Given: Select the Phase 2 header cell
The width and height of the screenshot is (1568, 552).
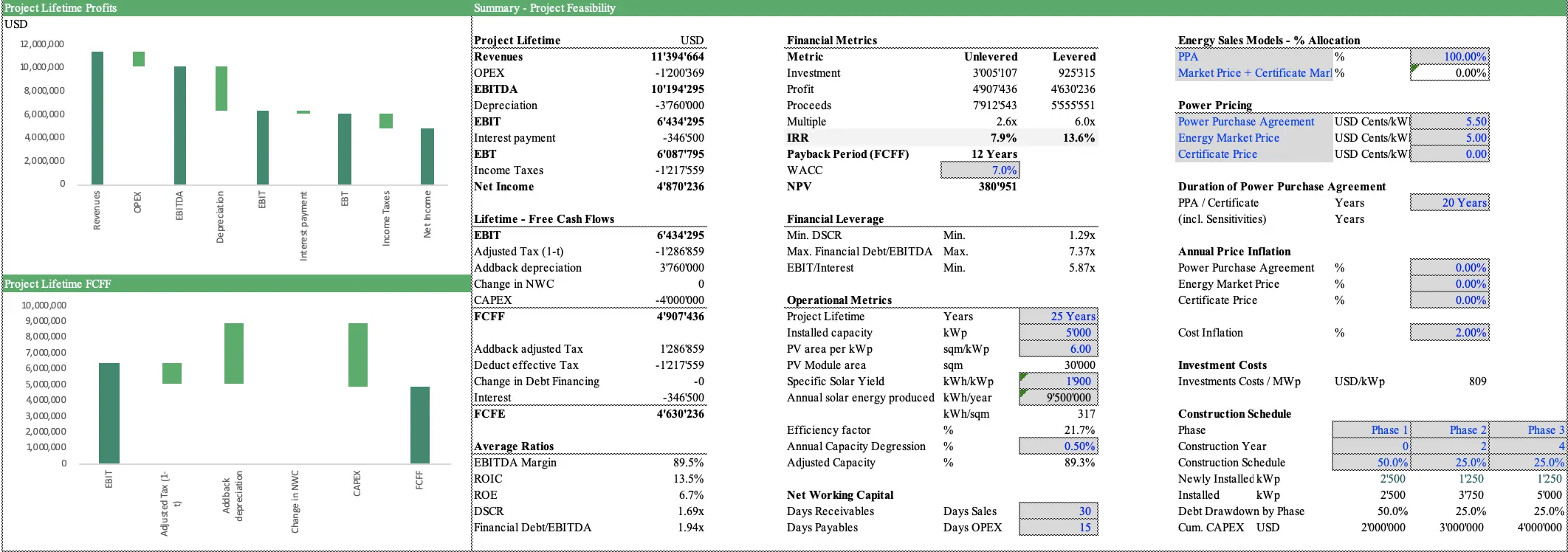Looking at the screenshot, I should [1450, 430].
